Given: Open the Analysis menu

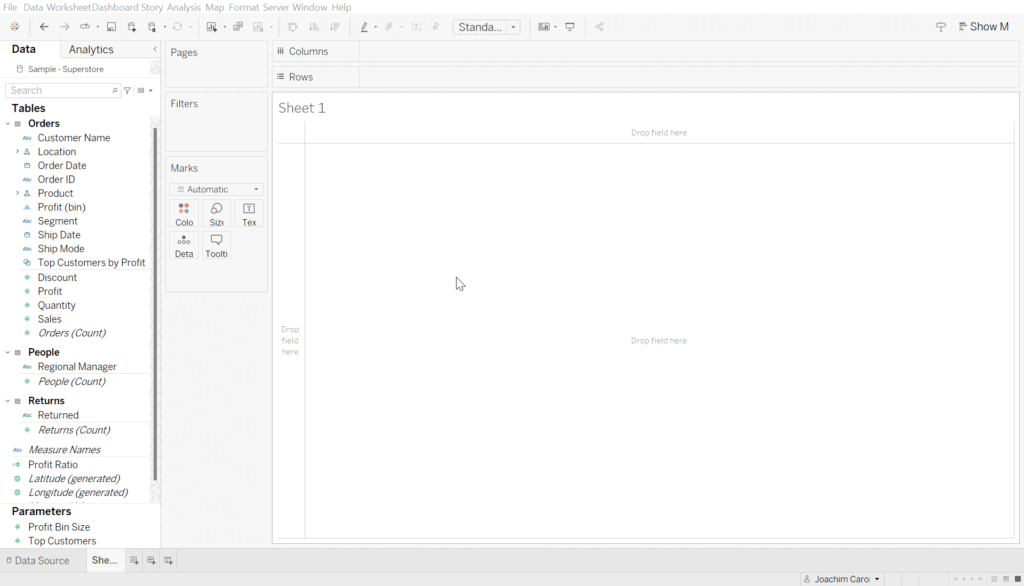Looking at the screenshot, I should [x=184, y=7].
